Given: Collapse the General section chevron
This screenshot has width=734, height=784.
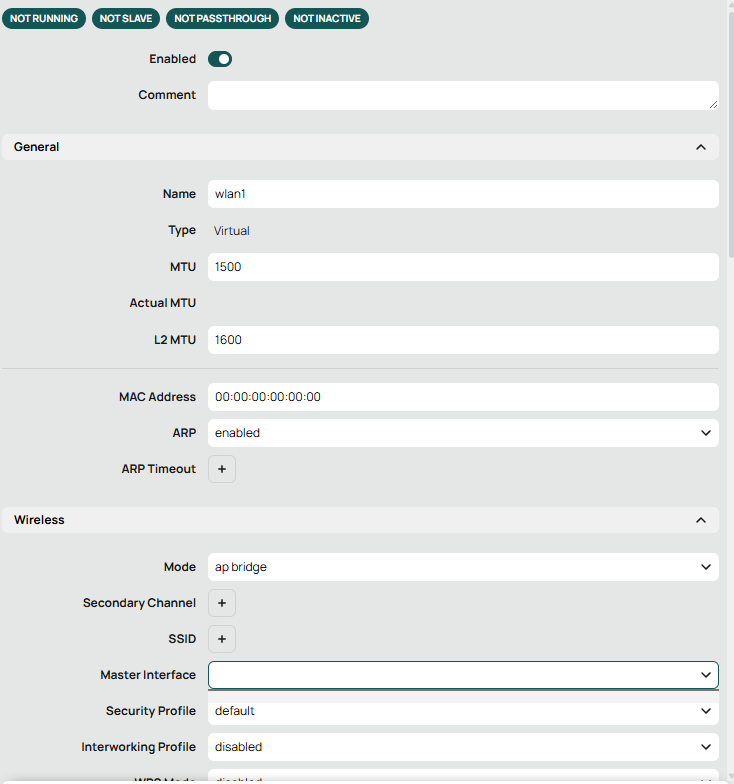Looking at the screenshot, I should click(700, 147).
